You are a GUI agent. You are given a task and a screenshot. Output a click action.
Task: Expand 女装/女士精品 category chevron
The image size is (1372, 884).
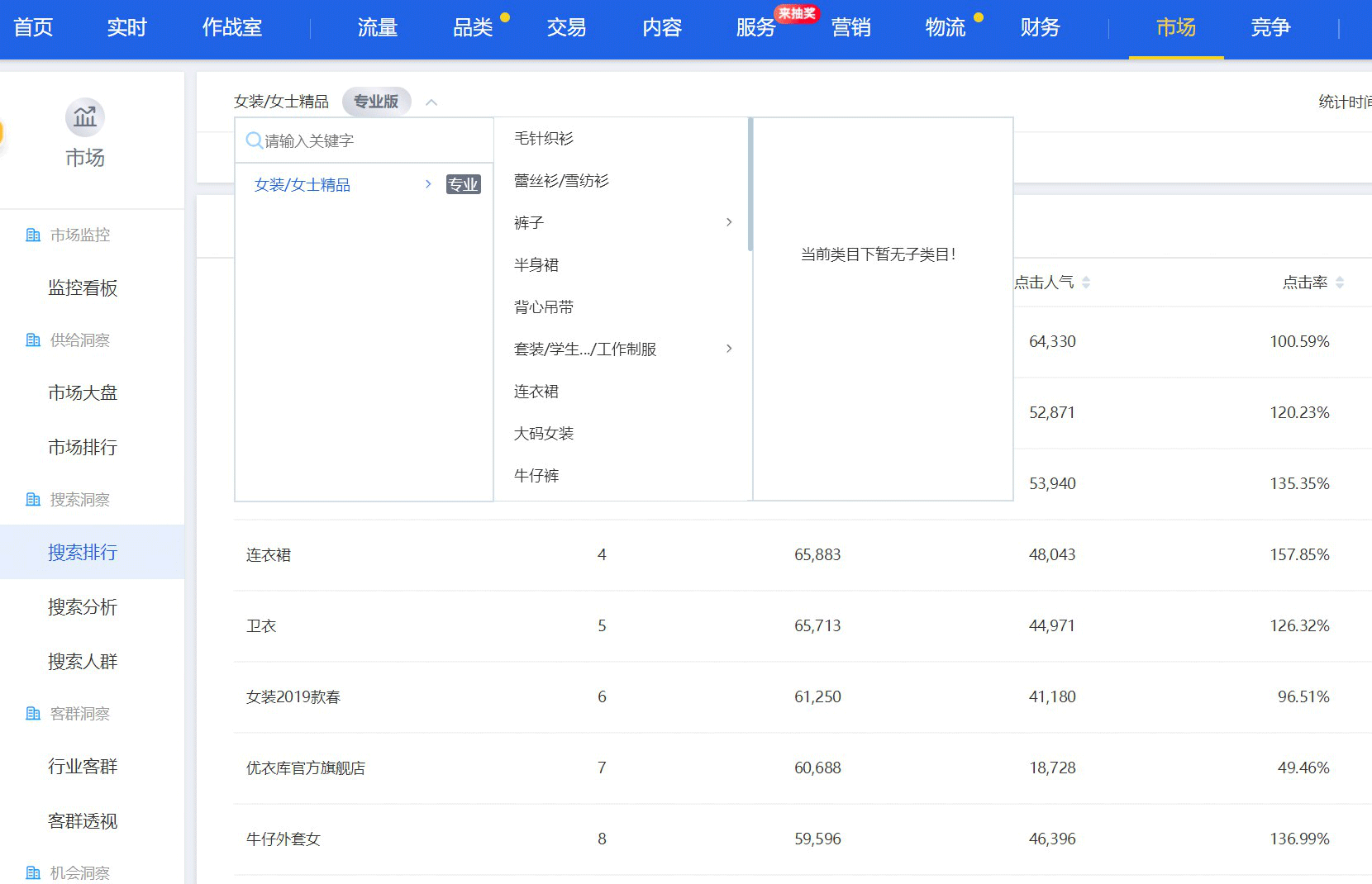coord(428,184)
